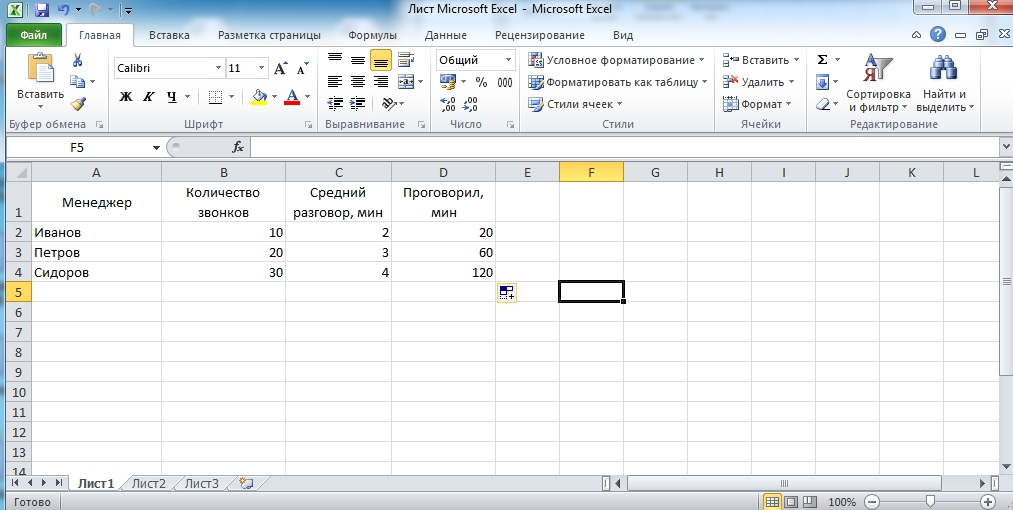The width and height of the screenshot is (1013, 510).
Task: Toggle top vertical alignment
Action: [x=335, y=60]
